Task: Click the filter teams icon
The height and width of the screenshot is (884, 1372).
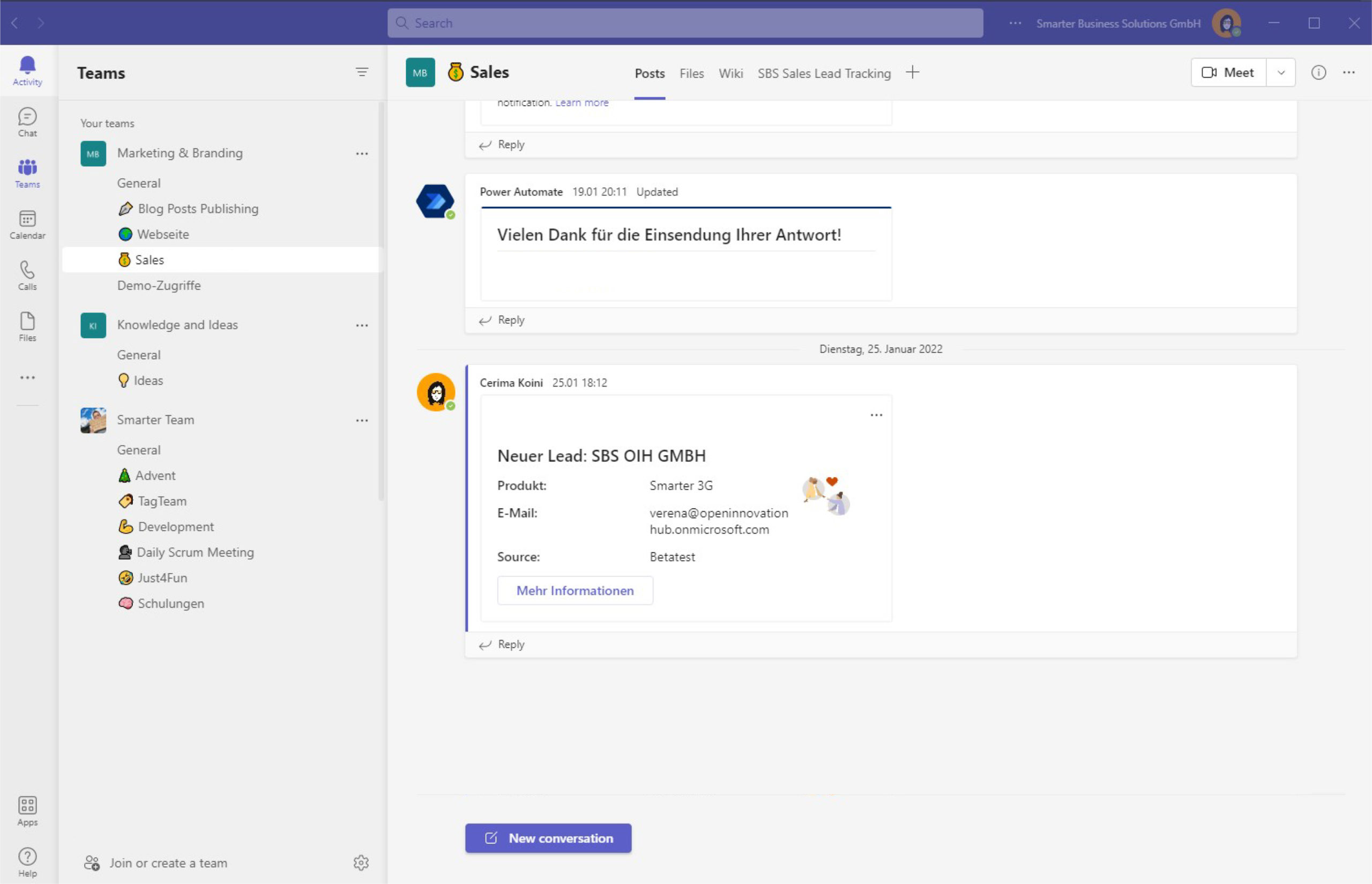Action: point(362,72)
